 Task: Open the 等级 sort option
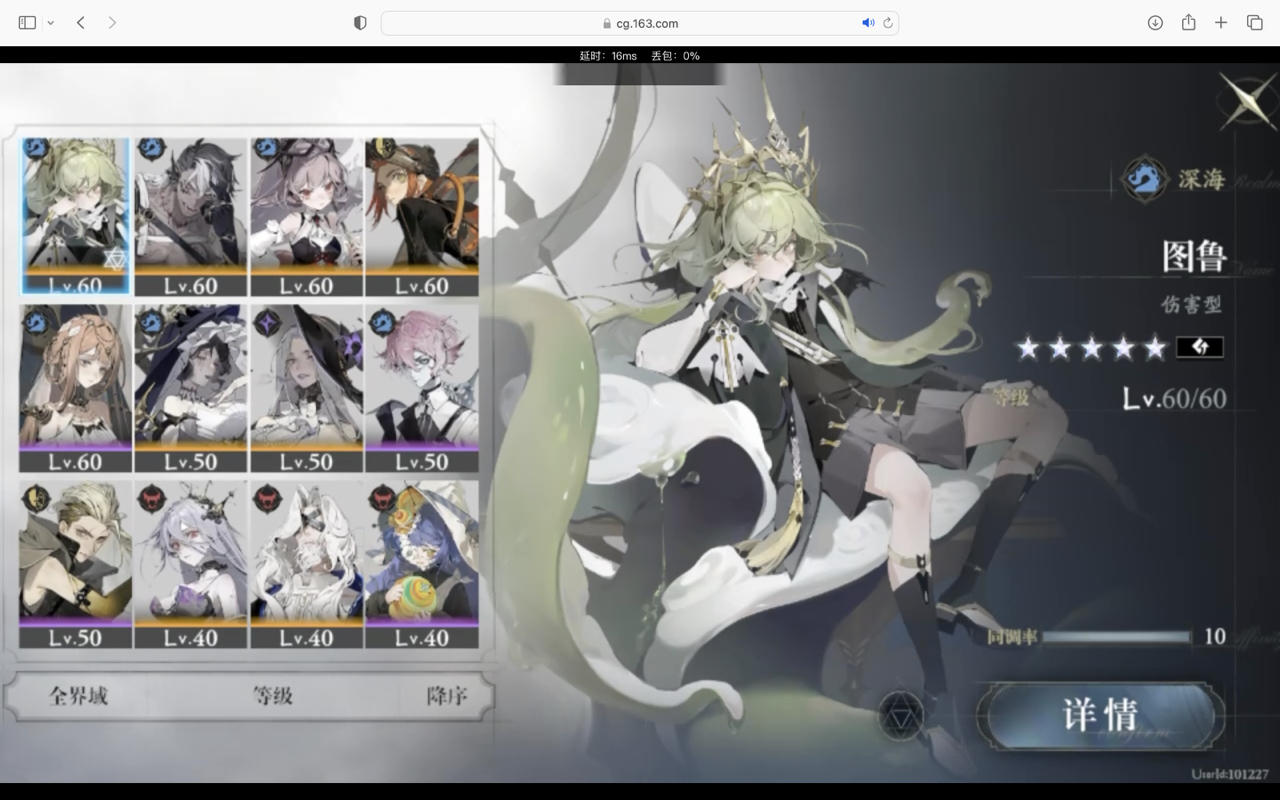click(x=272, y=696)
